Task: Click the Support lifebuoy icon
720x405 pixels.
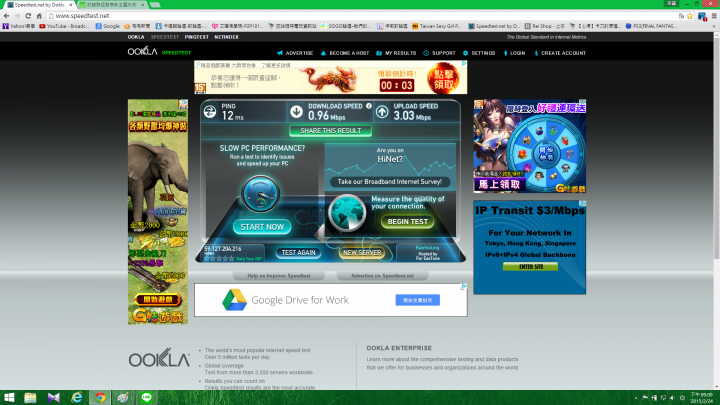Action: 426,53
